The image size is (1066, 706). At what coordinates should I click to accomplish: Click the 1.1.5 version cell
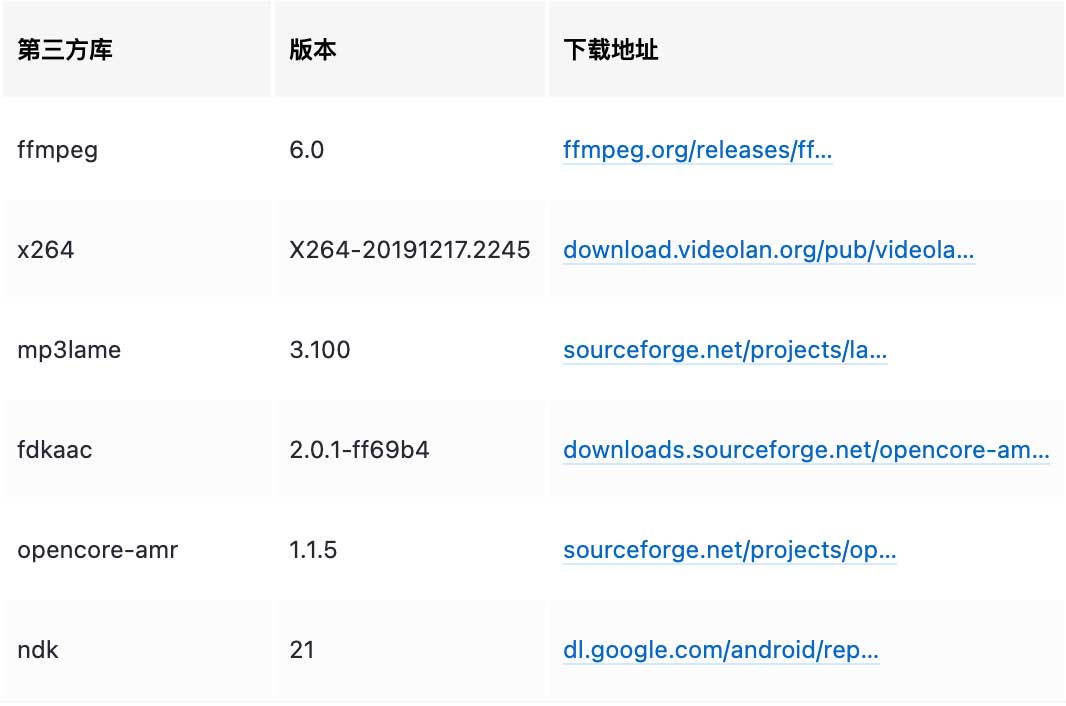pos(312,550)
